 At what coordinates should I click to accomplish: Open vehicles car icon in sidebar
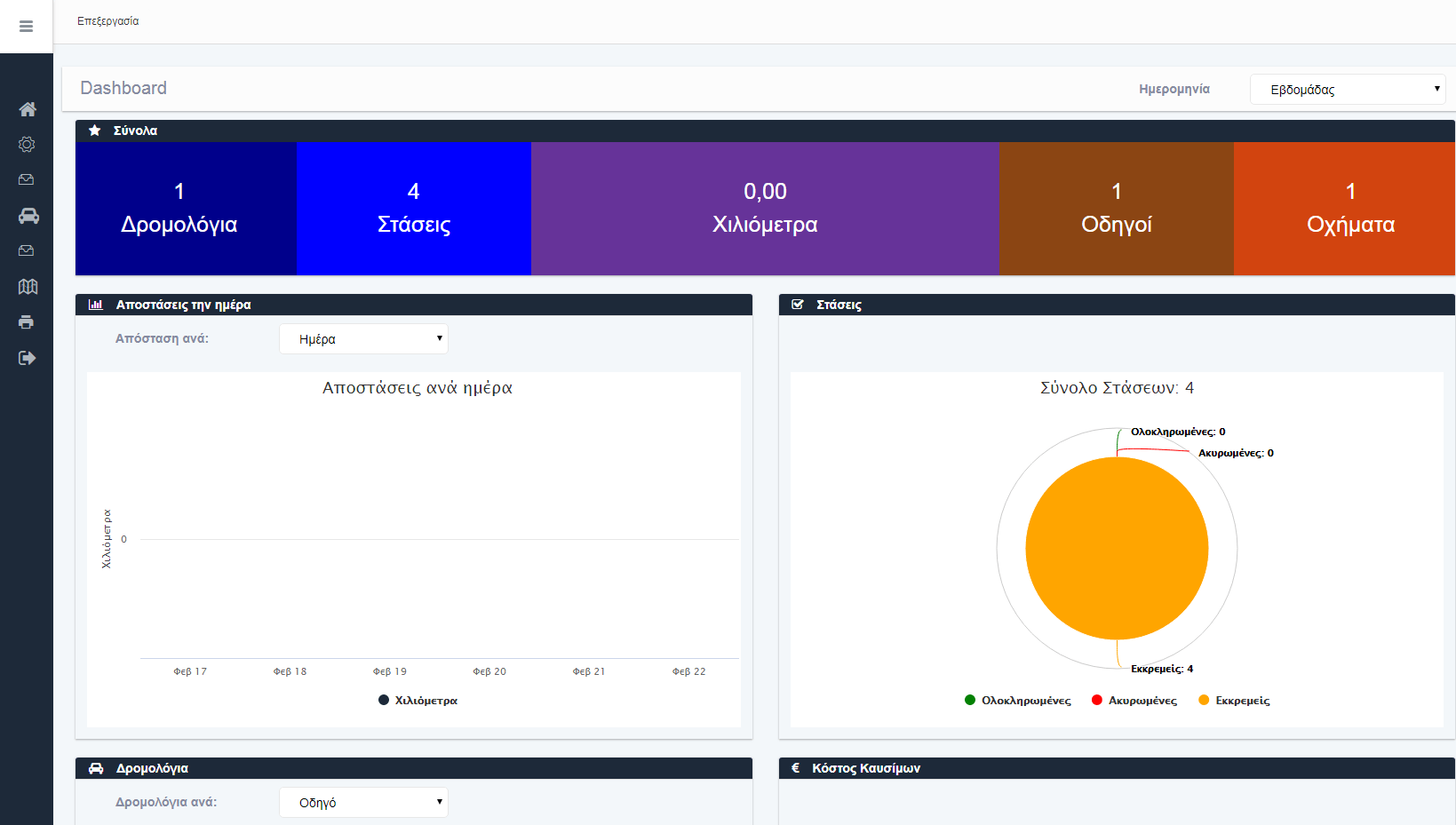[x=28, y=216]
